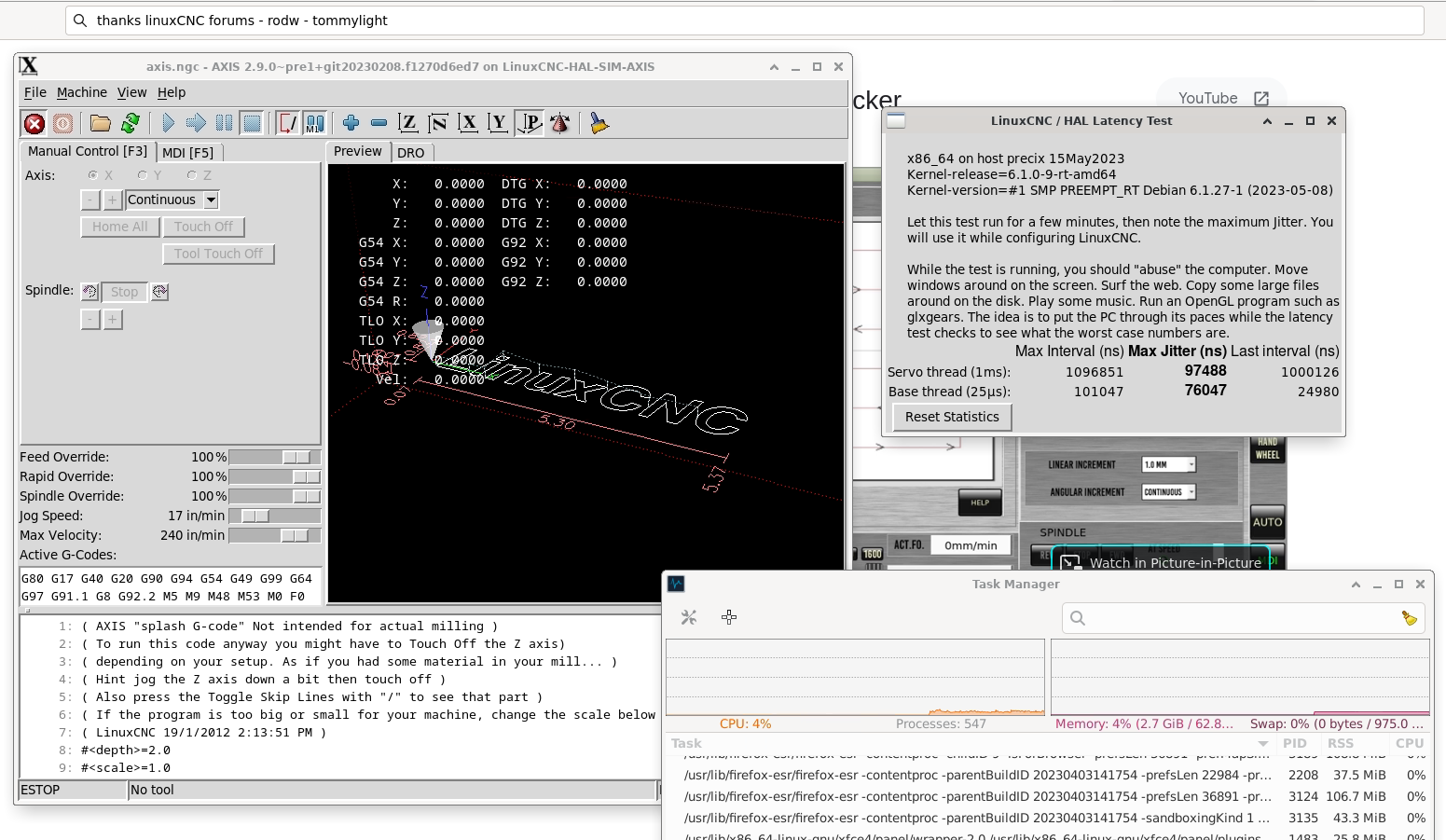
Task: Click spindle counterclockwise icon
Action: 90,292
